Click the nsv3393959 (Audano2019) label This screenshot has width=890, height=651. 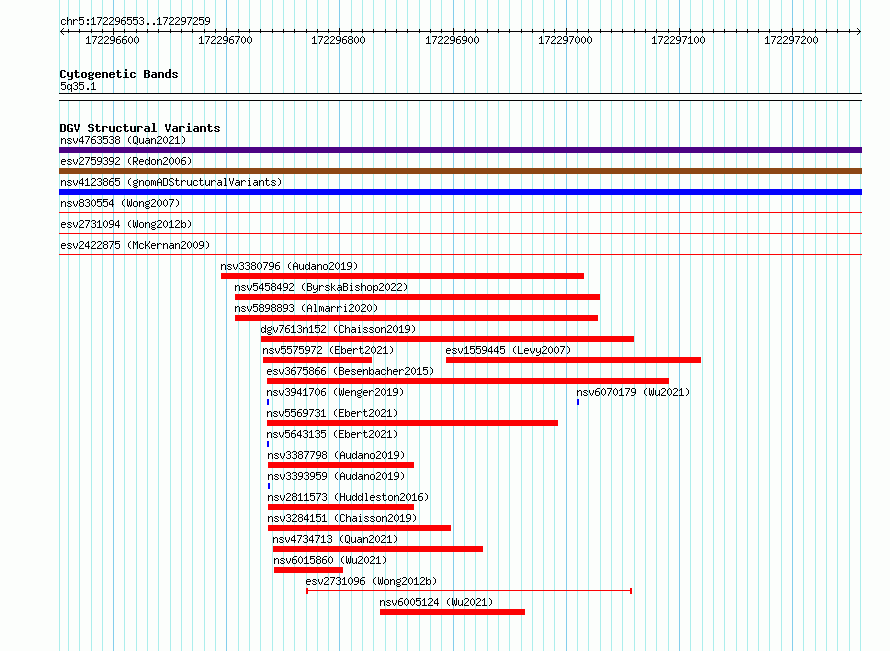click(336, 476)
